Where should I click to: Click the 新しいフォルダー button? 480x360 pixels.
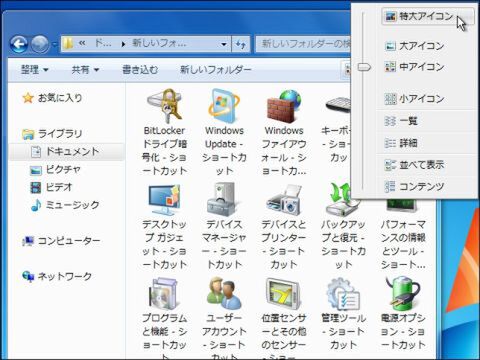coord(216,70)
